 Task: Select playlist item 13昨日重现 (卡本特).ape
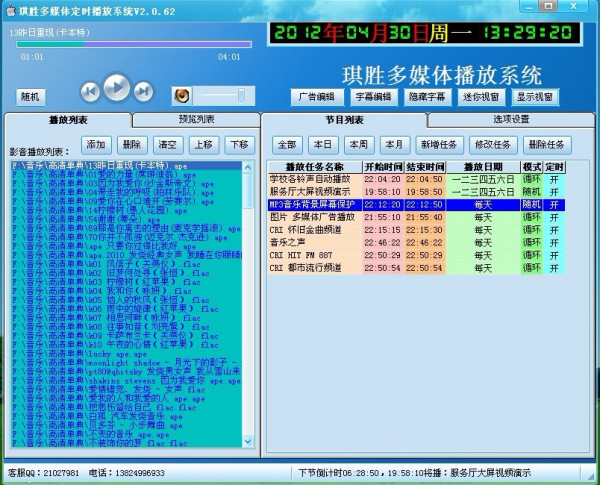(x=127, y=166)
